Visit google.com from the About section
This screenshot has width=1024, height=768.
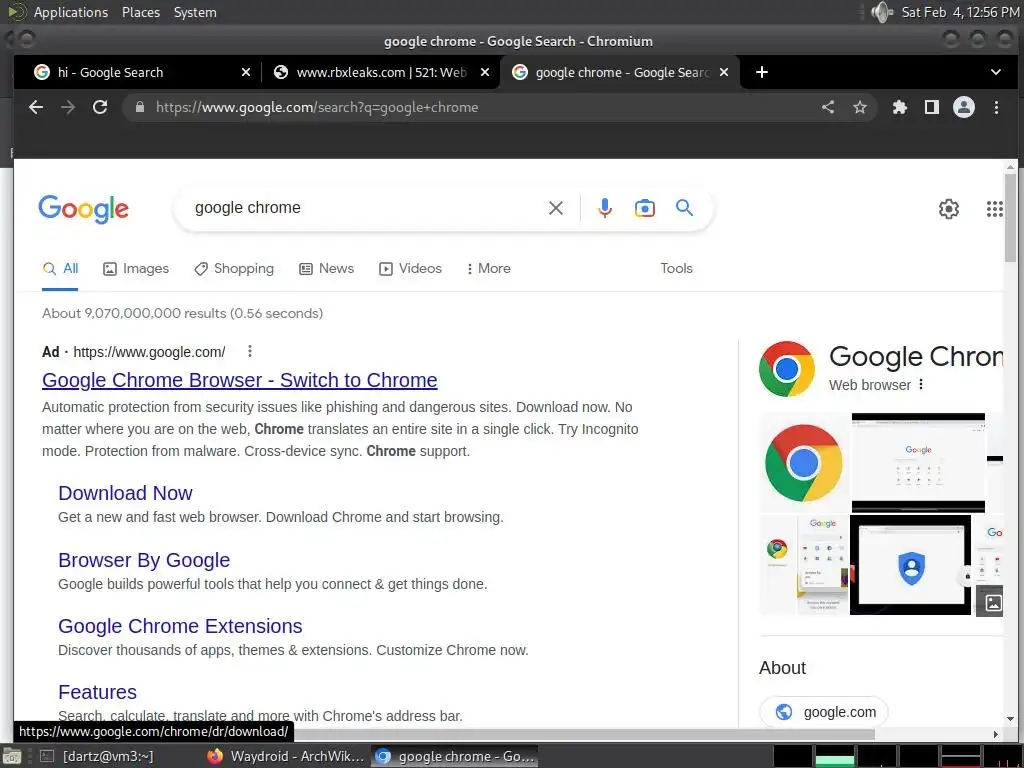pos(824,712)
